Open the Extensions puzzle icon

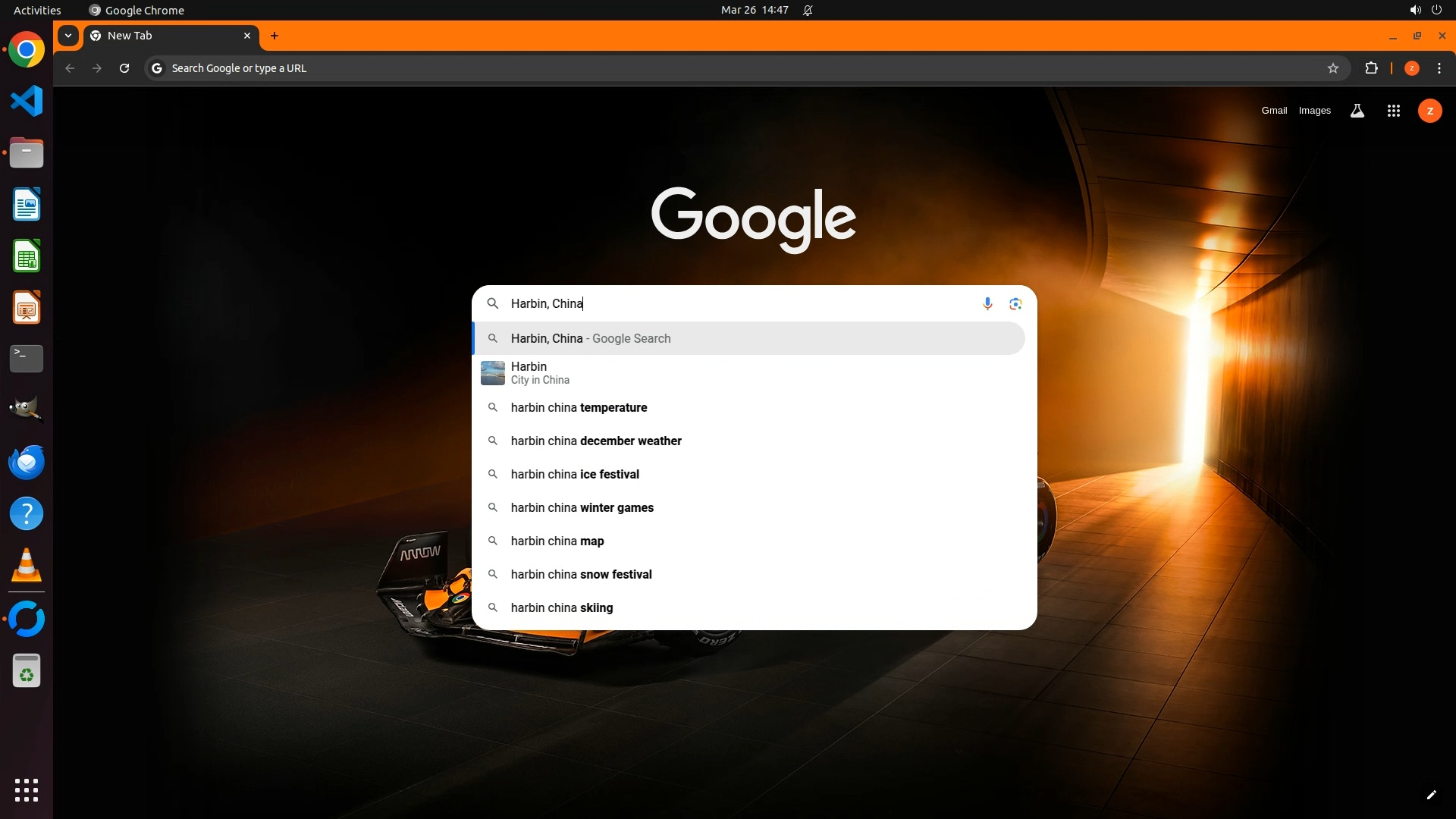click(x=1371, y=68)
